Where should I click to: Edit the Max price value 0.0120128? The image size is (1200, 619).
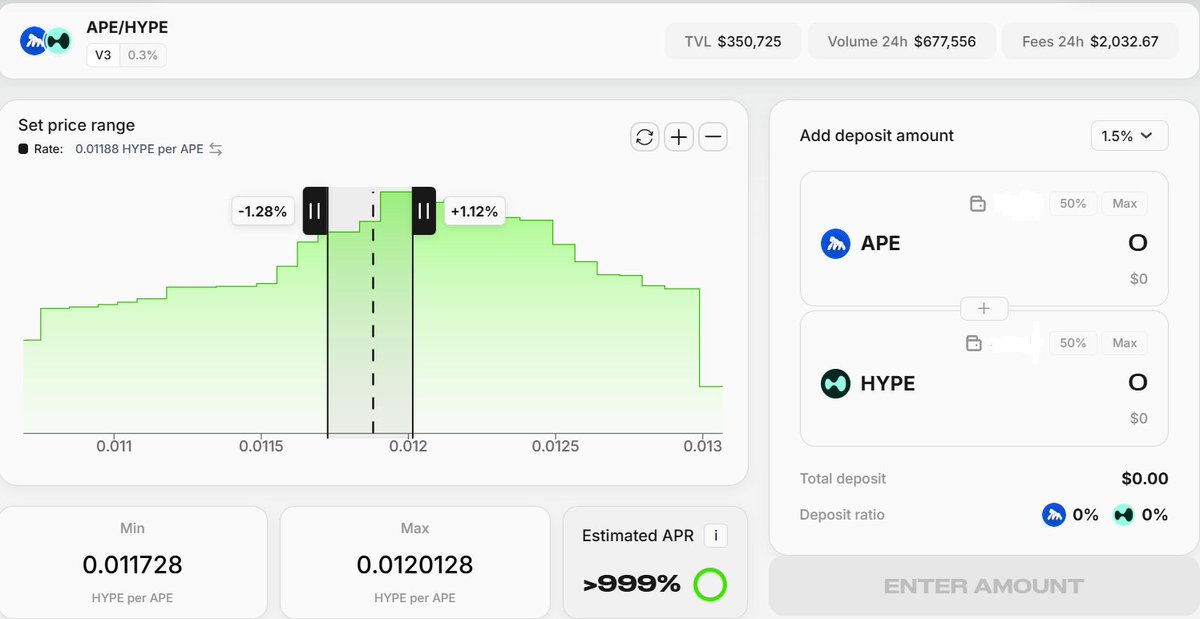pos(415,565)
